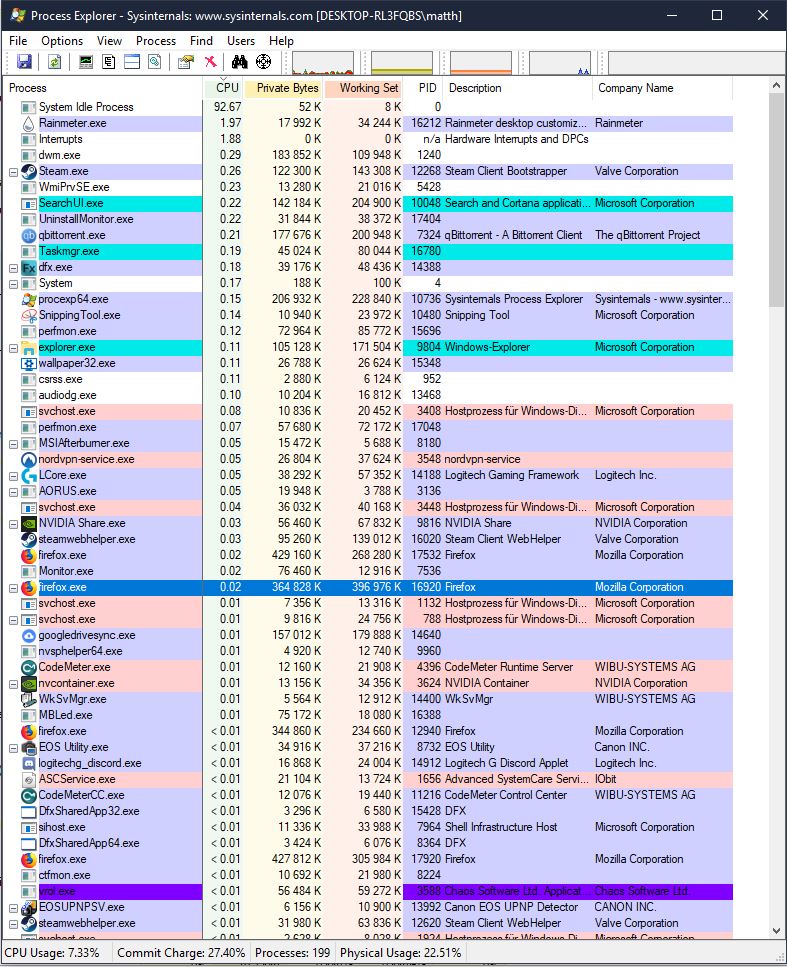Collapse the NVIDIA Share.exe tree node

pyautogui.click(x=13, y=524)
